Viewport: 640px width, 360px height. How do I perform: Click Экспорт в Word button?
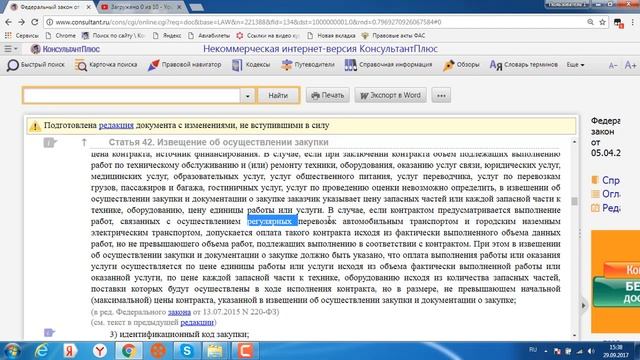[x=391, y=96]
